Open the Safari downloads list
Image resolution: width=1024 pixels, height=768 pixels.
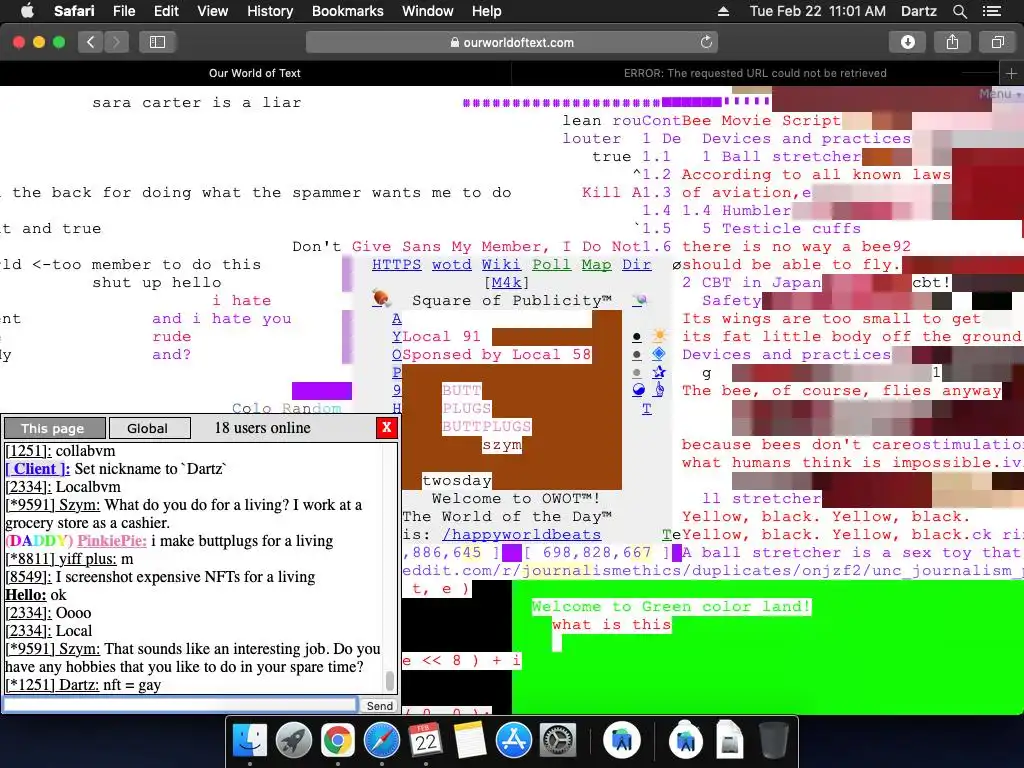(908, 42)
